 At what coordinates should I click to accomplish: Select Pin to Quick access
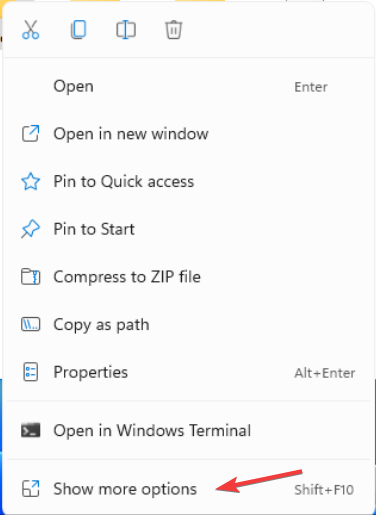[x=188, y=182]
